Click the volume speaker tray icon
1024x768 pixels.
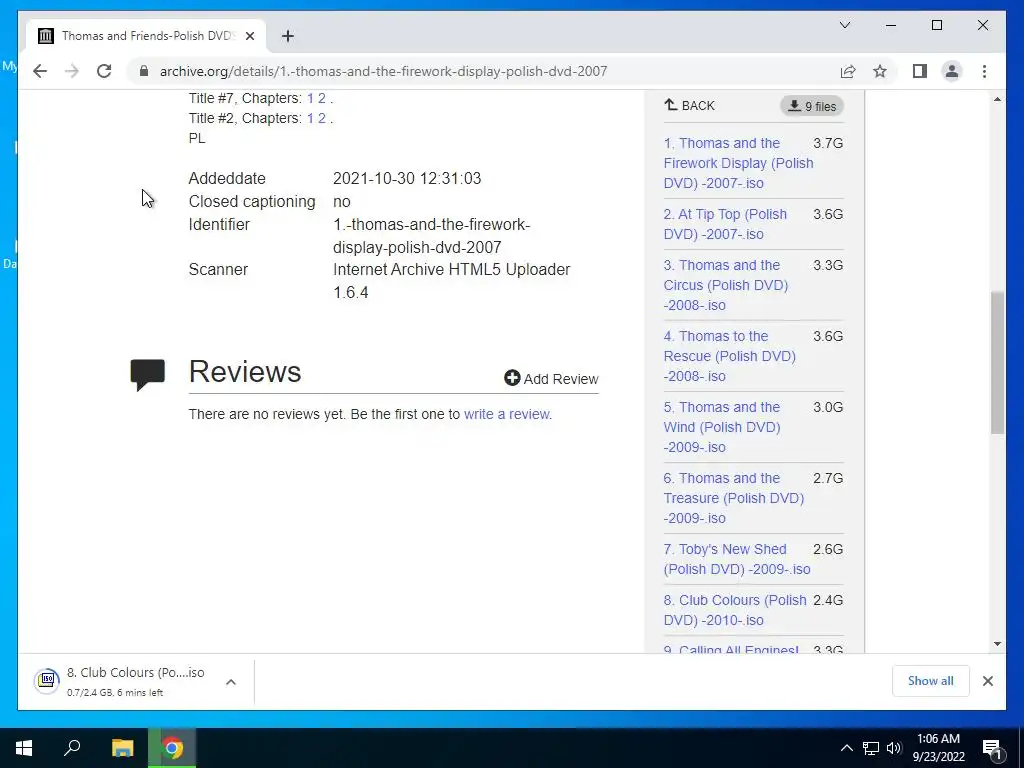894,748
